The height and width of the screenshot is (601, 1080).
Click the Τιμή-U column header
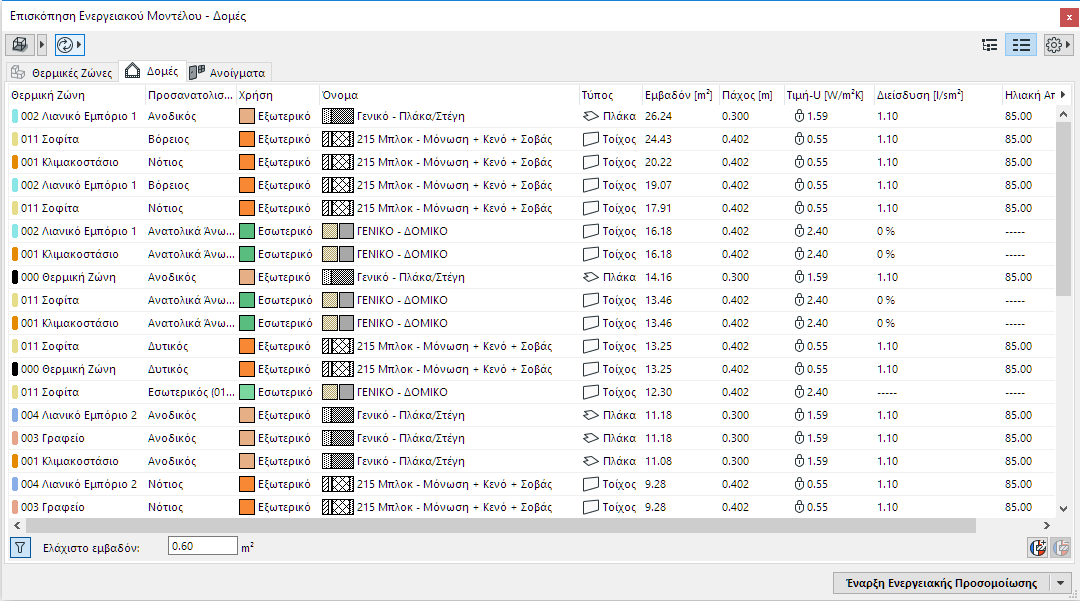pos(827,95)
